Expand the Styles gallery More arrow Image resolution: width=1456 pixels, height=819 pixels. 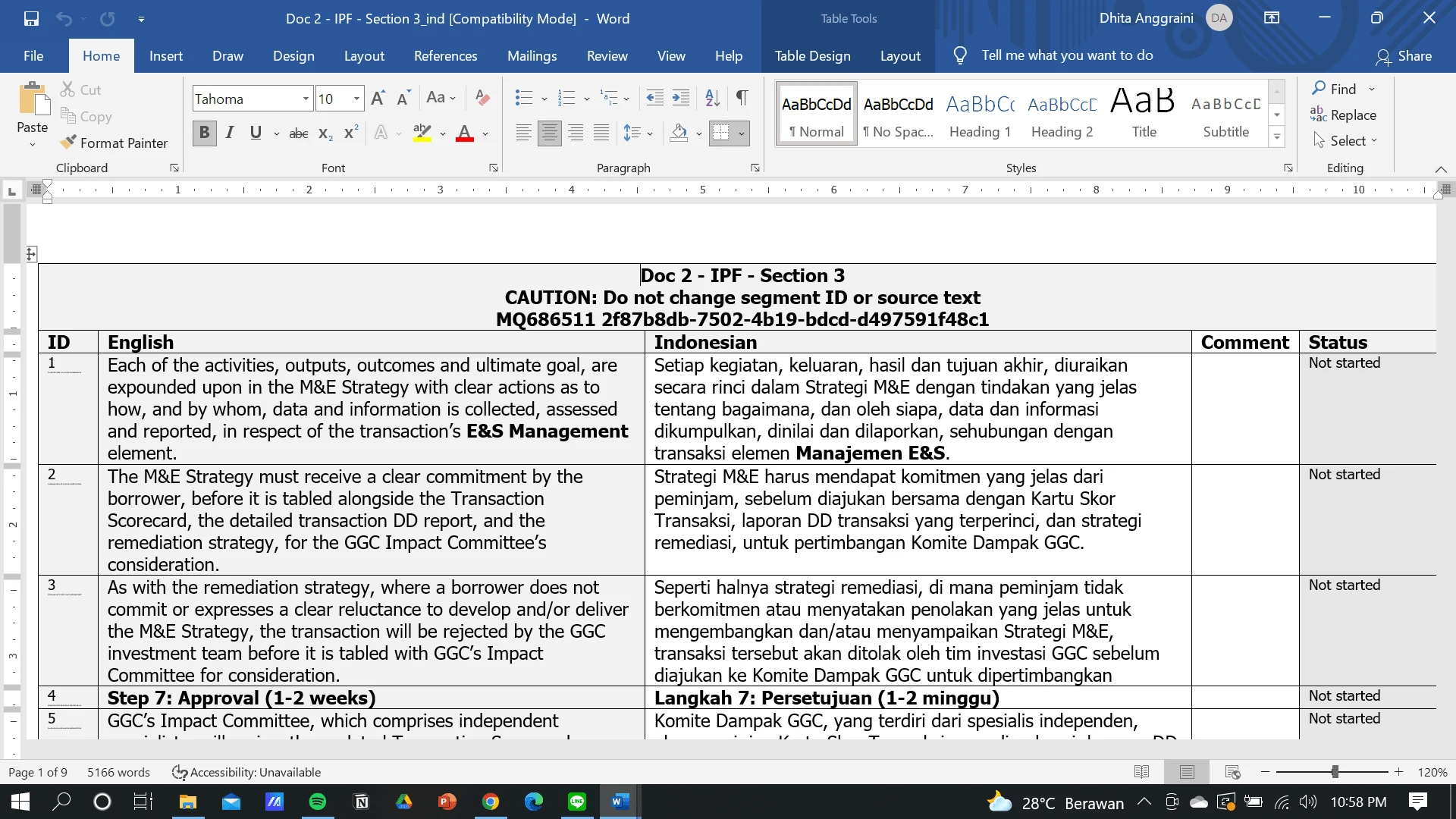(1277, 137)
